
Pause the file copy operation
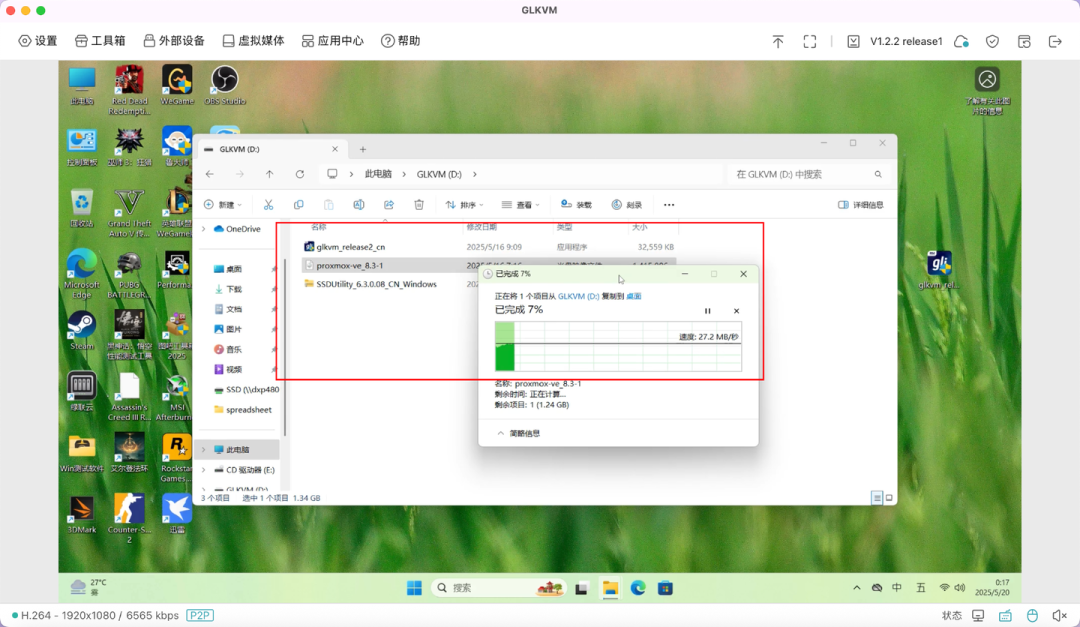(708, 311)
